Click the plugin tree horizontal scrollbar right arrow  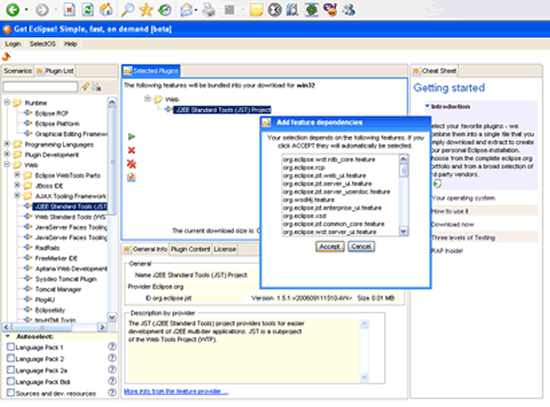pos(102,327)
